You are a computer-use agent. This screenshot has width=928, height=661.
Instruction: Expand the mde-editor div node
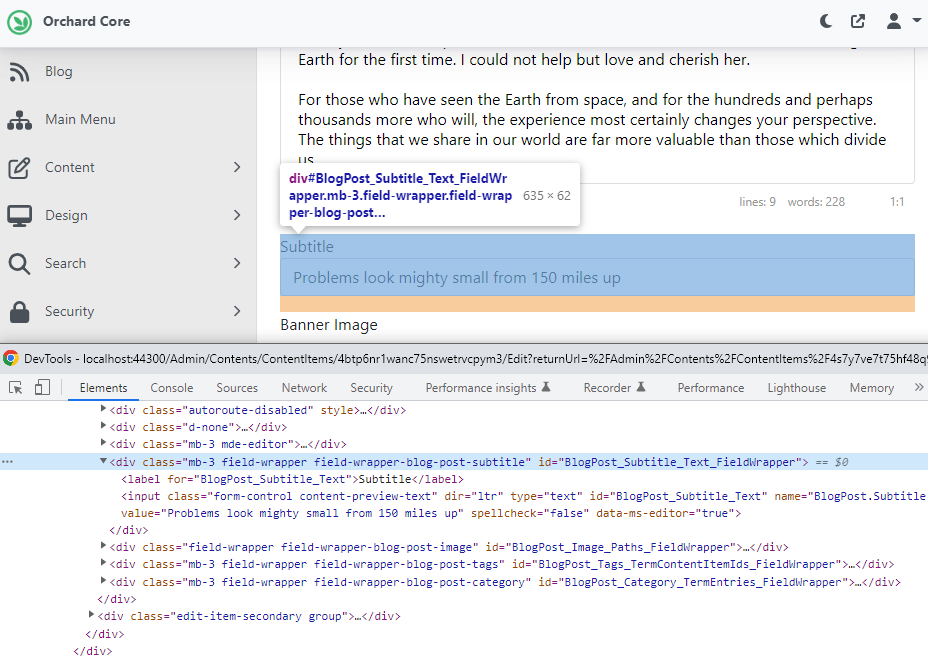103,443
